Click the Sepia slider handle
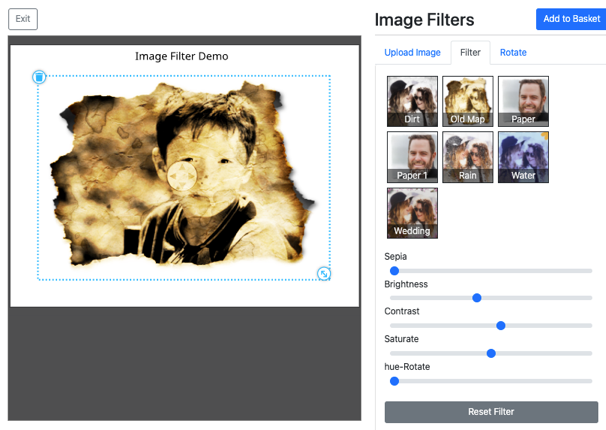 (x=394, y=271)
